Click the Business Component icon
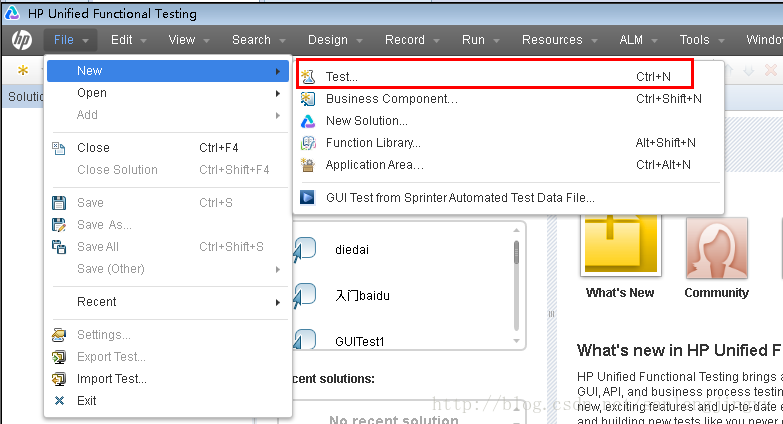The width and height of the screenshot is (783, 424). pos(308,99)
